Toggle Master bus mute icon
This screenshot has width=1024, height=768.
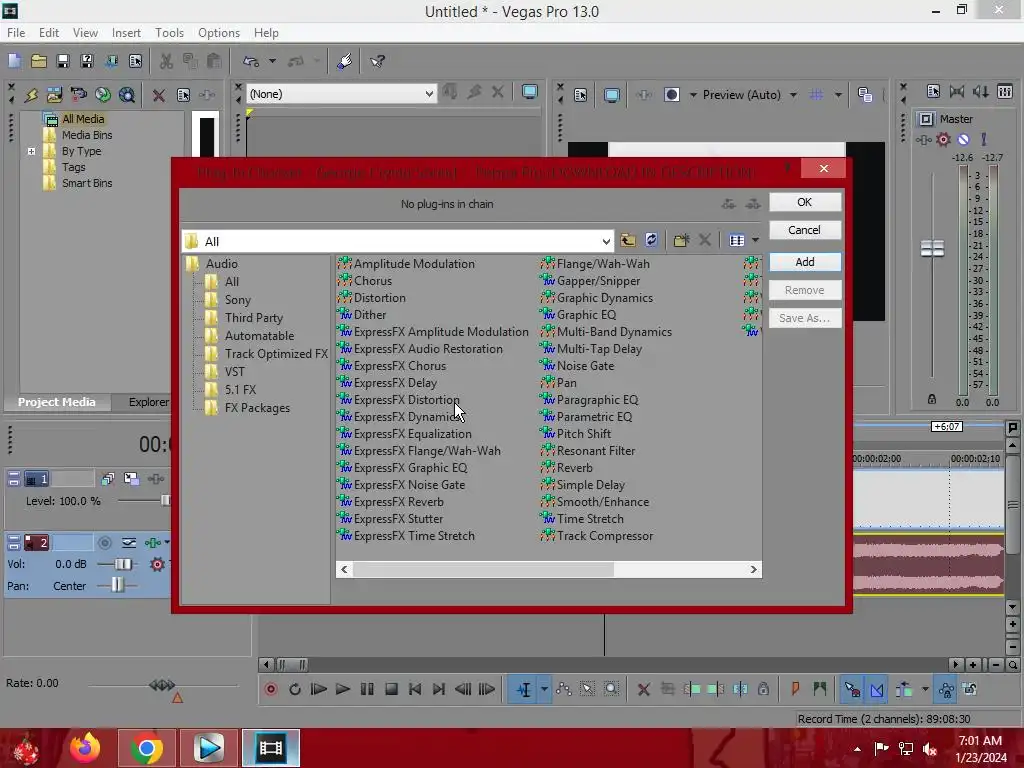pos(963,139)
